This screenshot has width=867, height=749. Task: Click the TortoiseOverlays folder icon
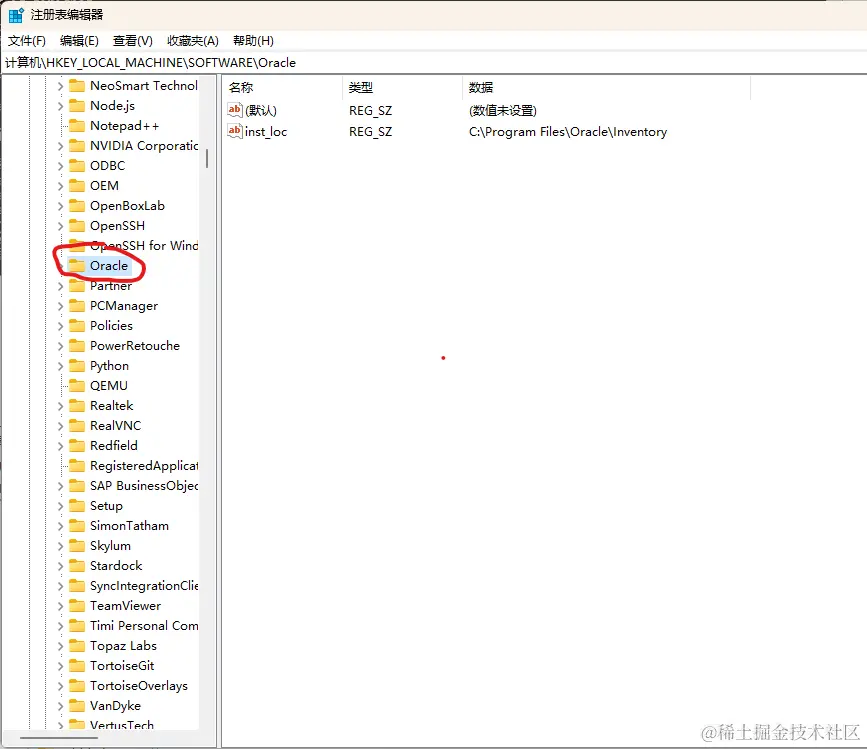tap(76, 685)
